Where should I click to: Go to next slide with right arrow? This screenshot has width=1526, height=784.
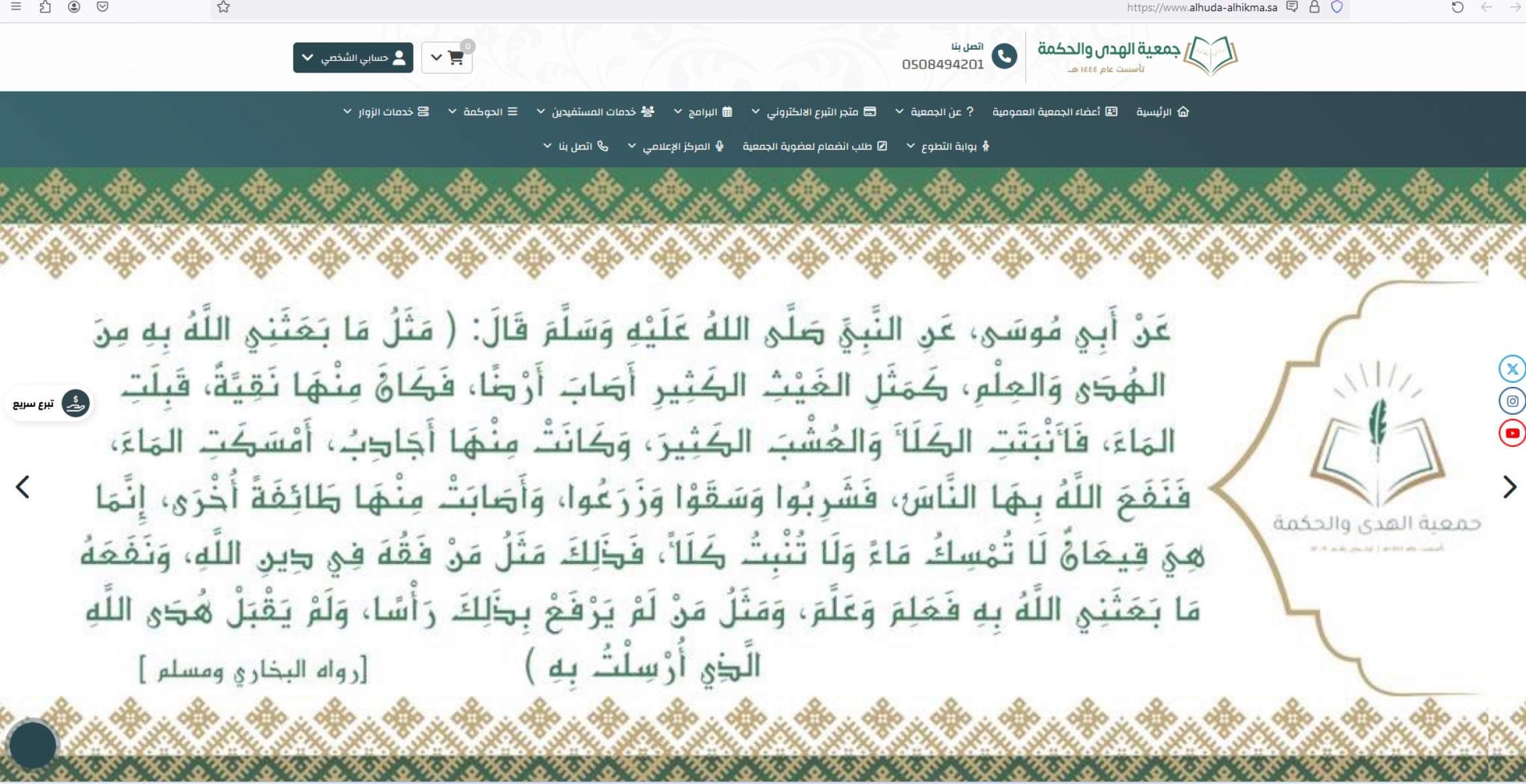[x=1509, y=487]
